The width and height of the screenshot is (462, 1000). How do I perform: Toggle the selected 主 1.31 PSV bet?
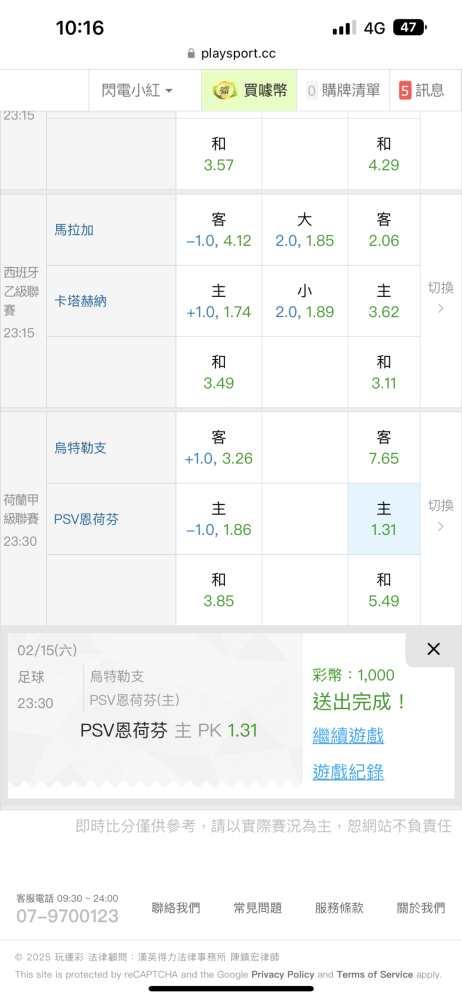[384, 519]
